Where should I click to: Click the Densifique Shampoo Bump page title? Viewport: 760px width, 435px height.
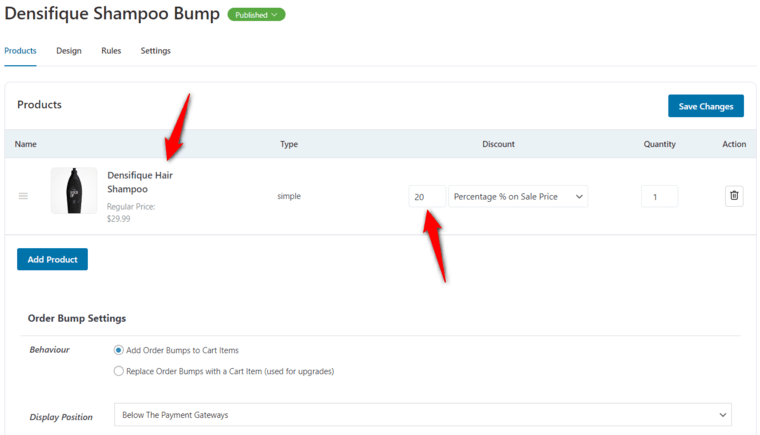coord(112,14)
